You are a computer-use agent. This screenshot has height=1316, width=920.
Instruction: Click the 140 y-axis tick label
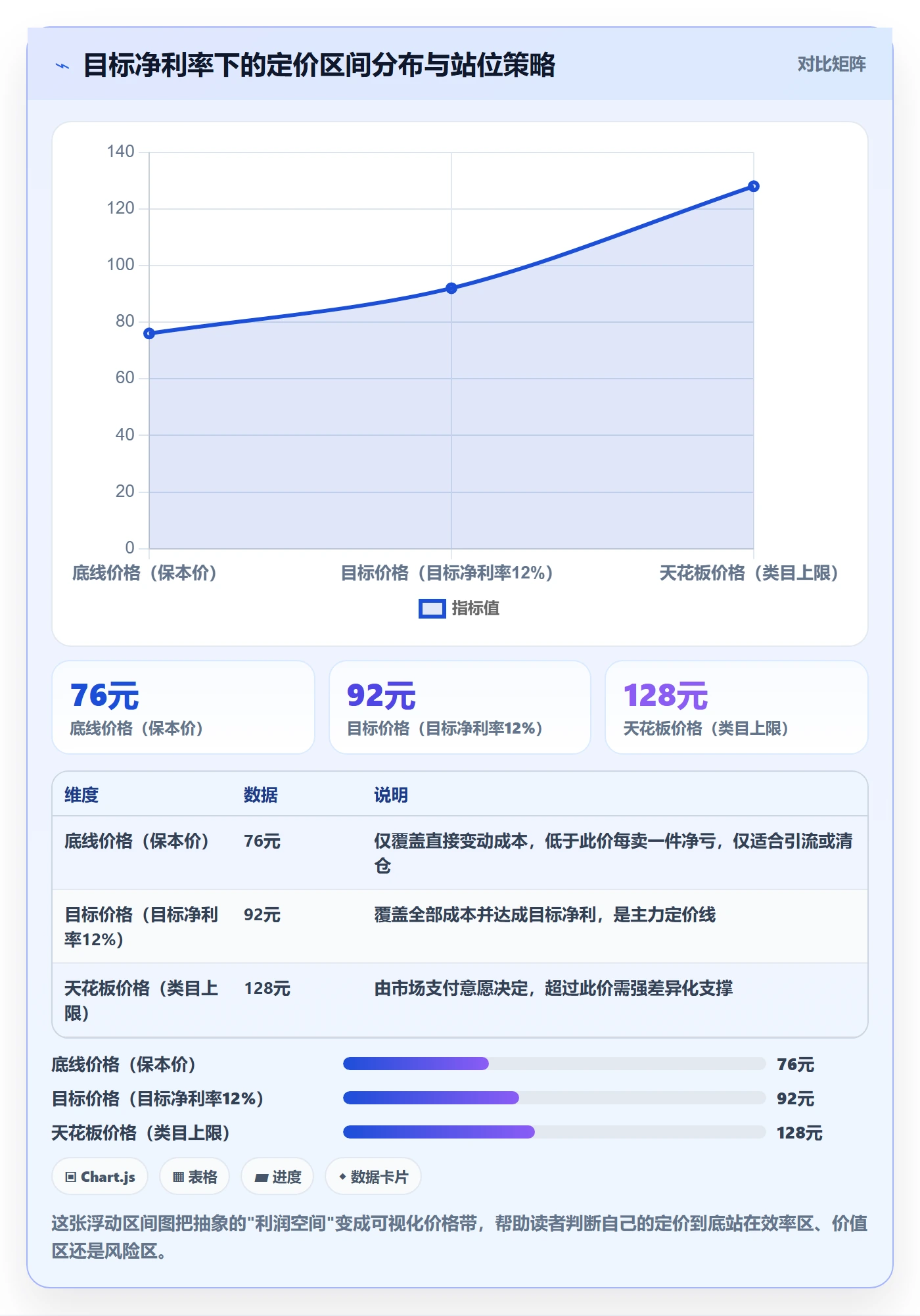(x=120, y=152)
